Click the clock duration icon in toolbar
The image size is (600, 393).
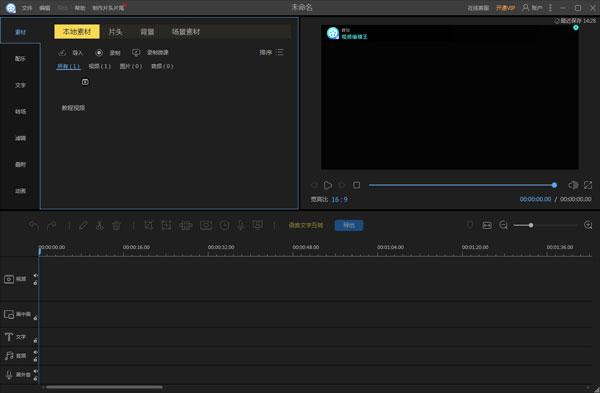(224, 225)
